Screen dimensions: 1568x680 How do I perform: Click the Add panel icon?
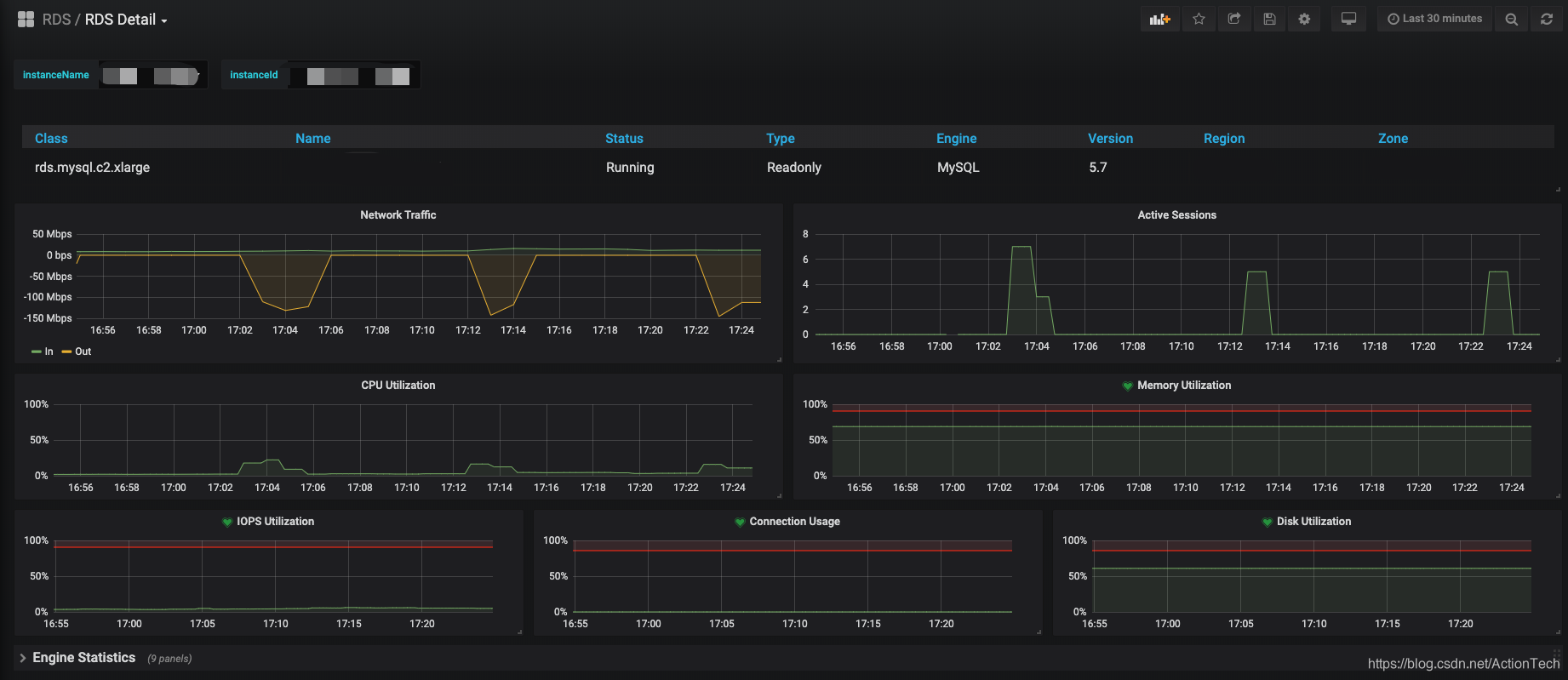[x=1159, y=19]
